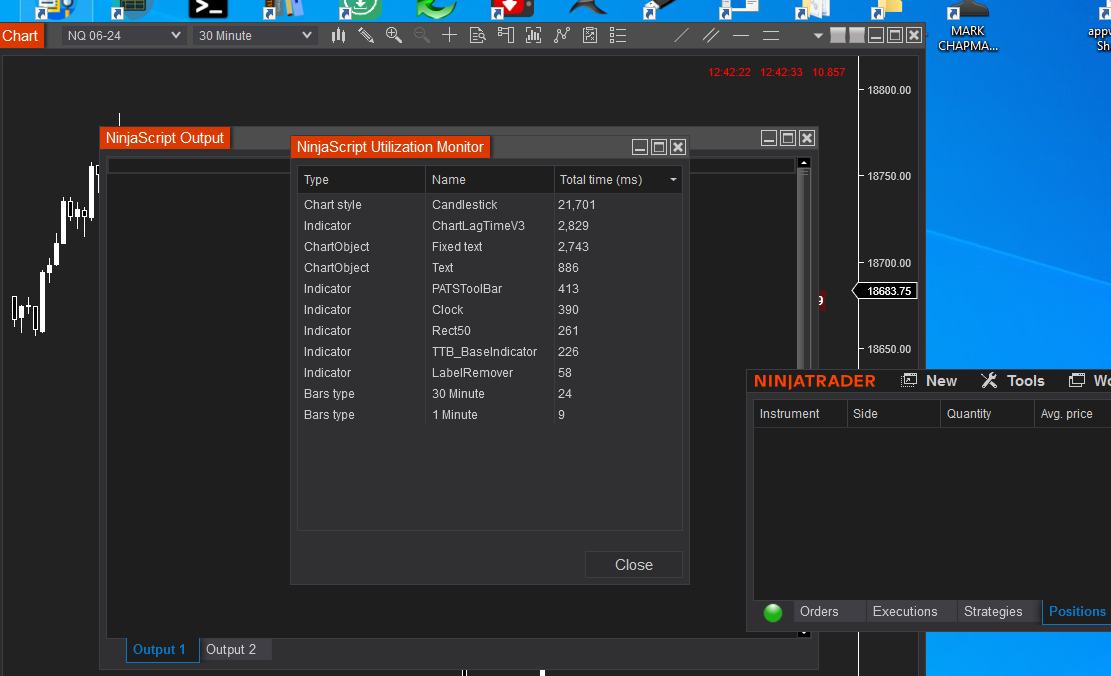Screen dimensions: 1111x676
Task: Select the 30 Minute bars type row
Action: point(490,394)
